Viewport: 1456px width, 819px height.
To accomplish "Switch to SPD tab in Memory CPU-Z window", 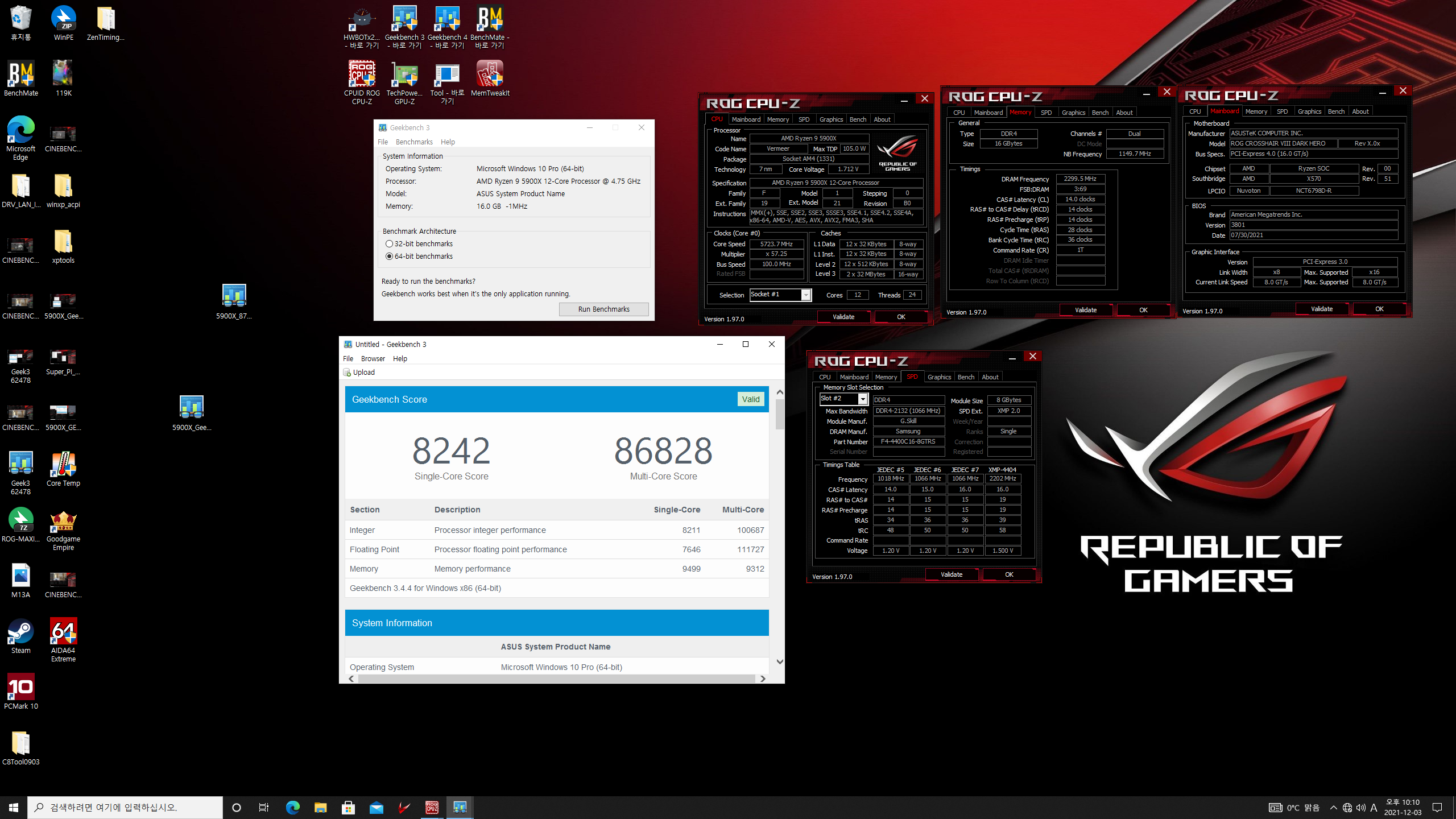I will [1046, 112].
